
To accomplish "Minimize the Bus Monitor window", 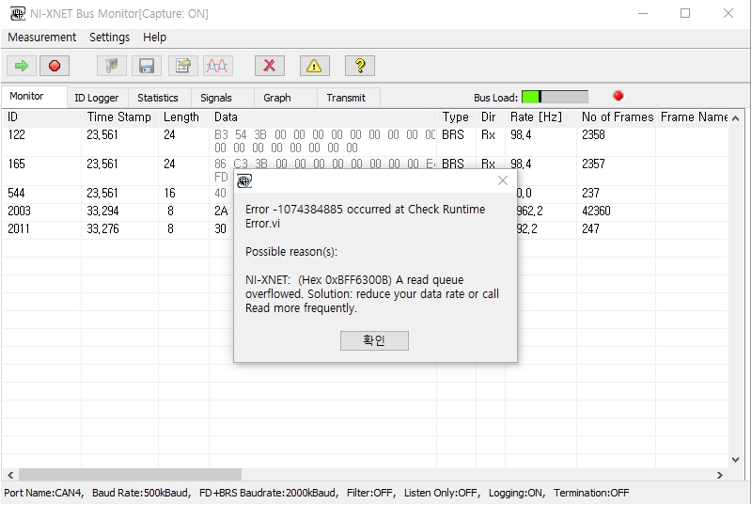I will point(643,13).
